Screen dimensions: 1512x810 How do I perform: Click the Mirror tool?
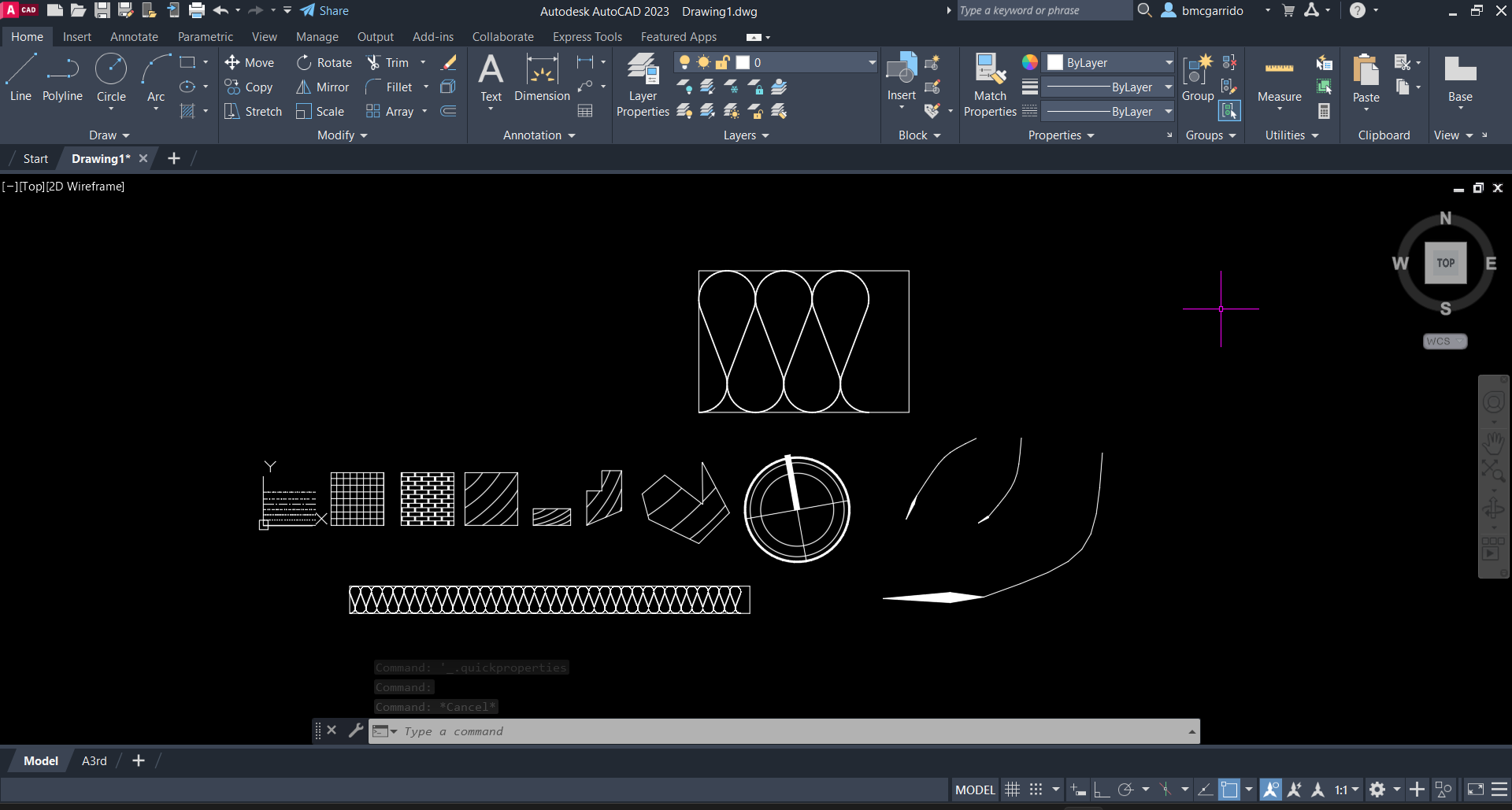click(x=322, y=87)
